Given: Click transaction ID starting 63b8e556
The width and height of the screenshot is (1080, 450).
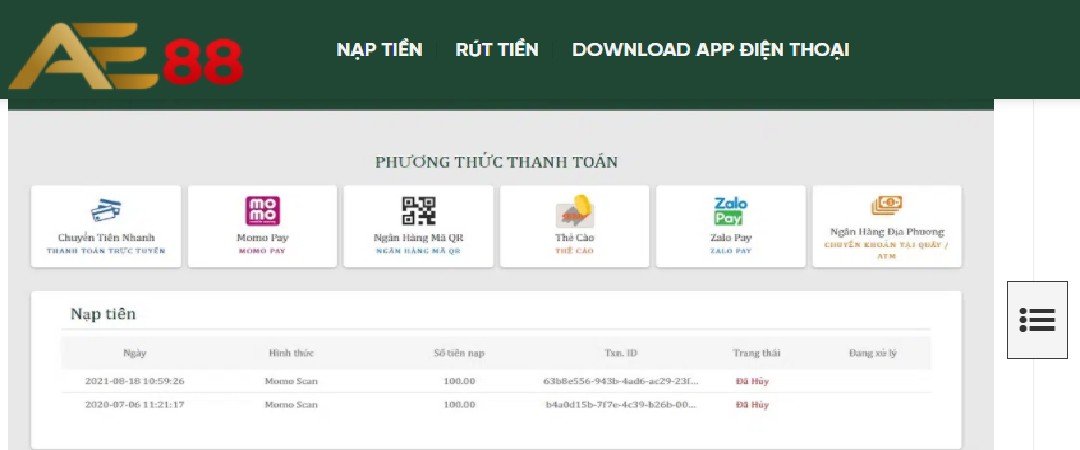Looking at the screenshot, I should coord(621,381).
